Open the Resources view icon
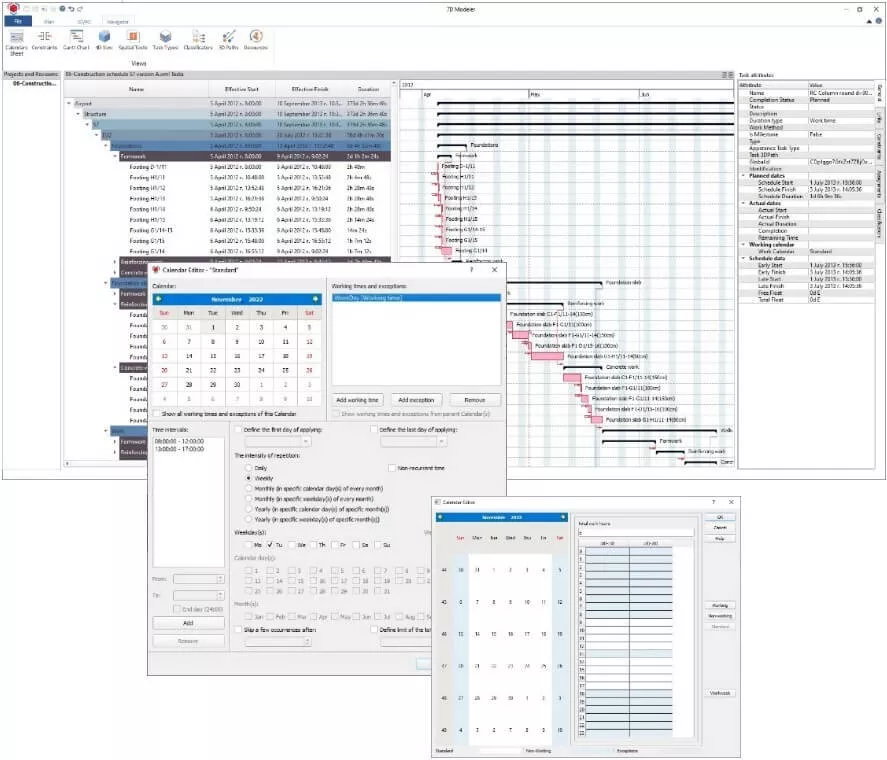Viewport: 887px width, 760px height. pyautogui.click(x=257, y=38)
